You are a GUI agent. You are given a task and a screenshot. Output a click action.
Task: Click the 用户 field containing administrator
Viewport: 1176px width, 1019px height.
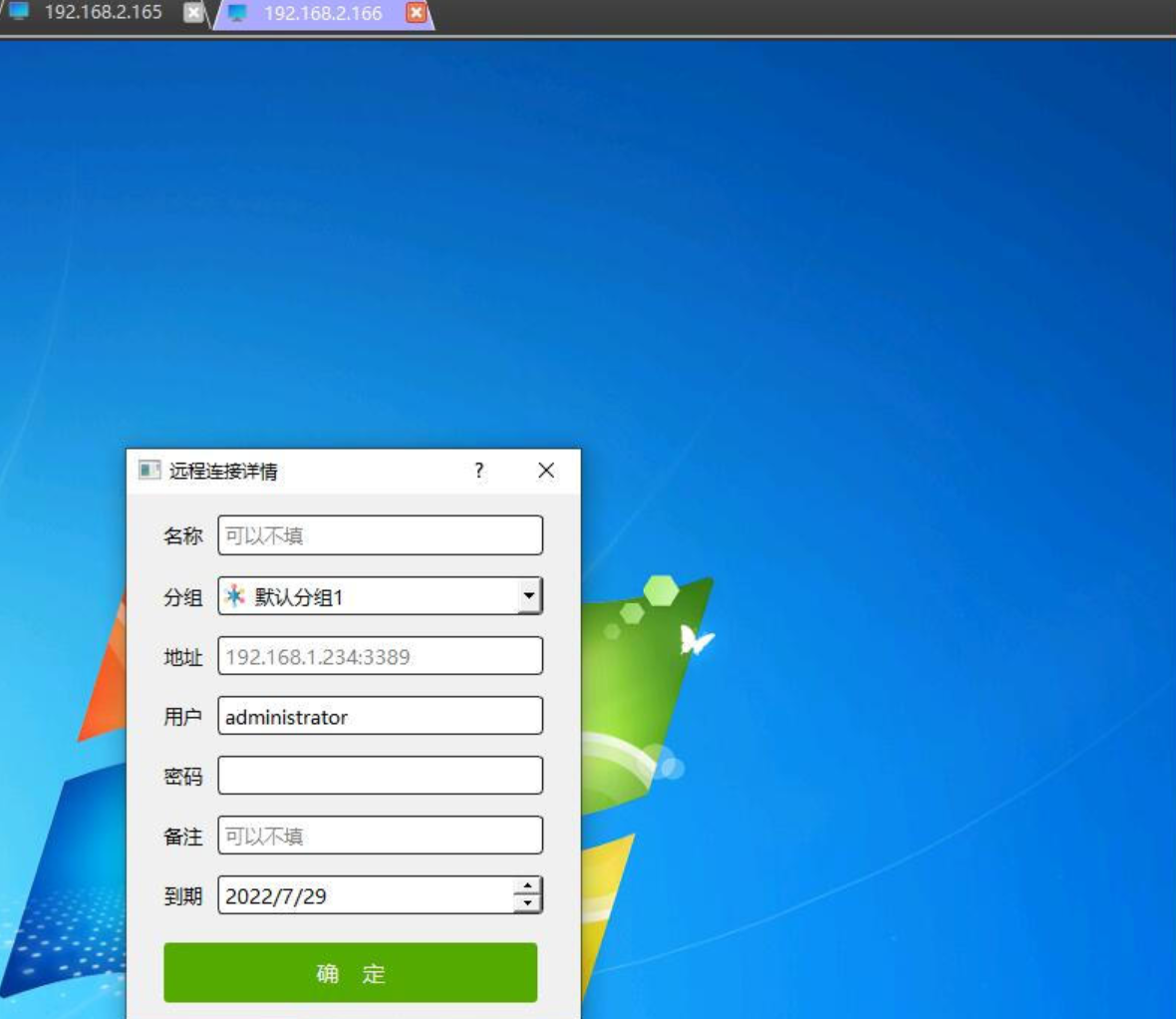pyautogui.click(x=380, y=716)
